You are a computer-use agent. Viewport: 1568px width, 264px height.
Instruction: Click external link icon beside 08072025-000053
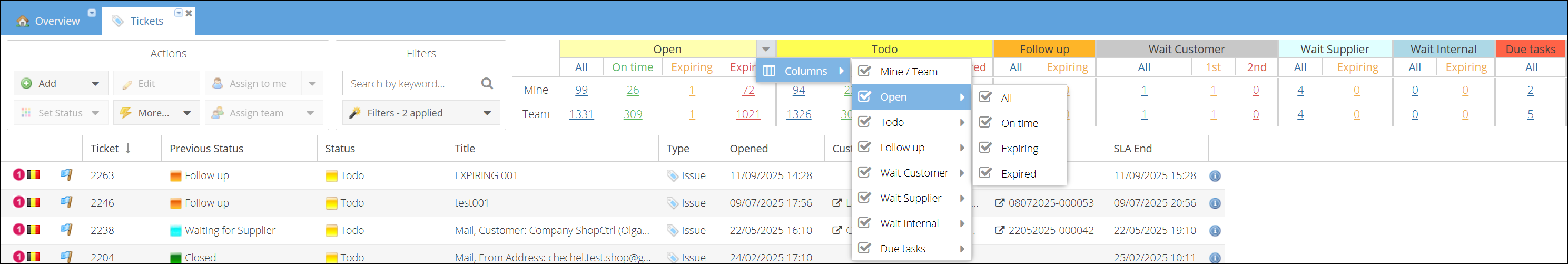(x=1000, y=202)
